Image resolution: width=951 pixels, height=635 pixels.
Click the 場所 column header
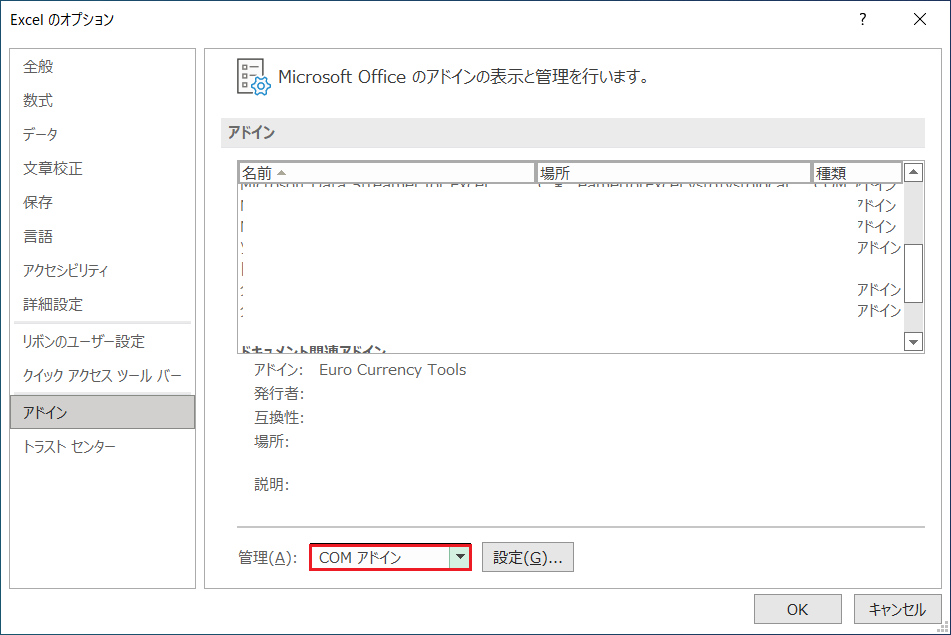[x=673, y=173]
